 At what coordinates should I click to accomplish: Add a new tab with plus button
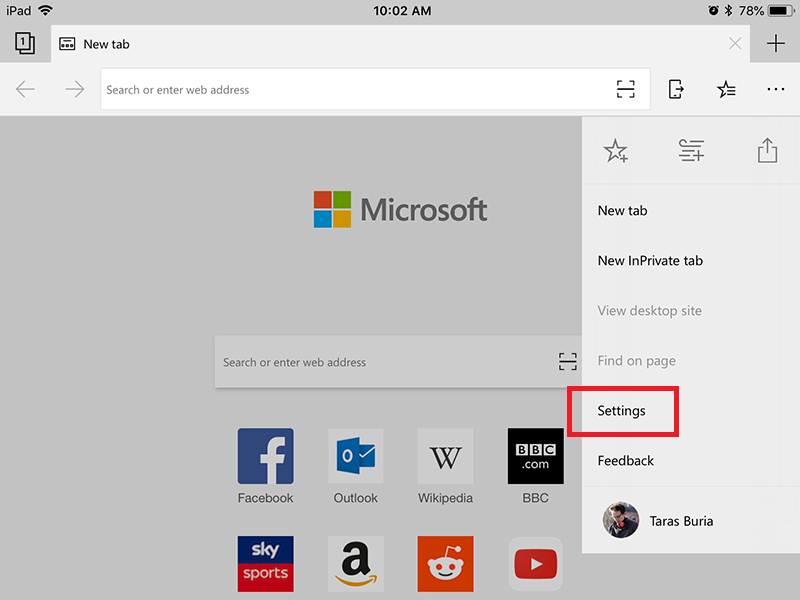776,44
